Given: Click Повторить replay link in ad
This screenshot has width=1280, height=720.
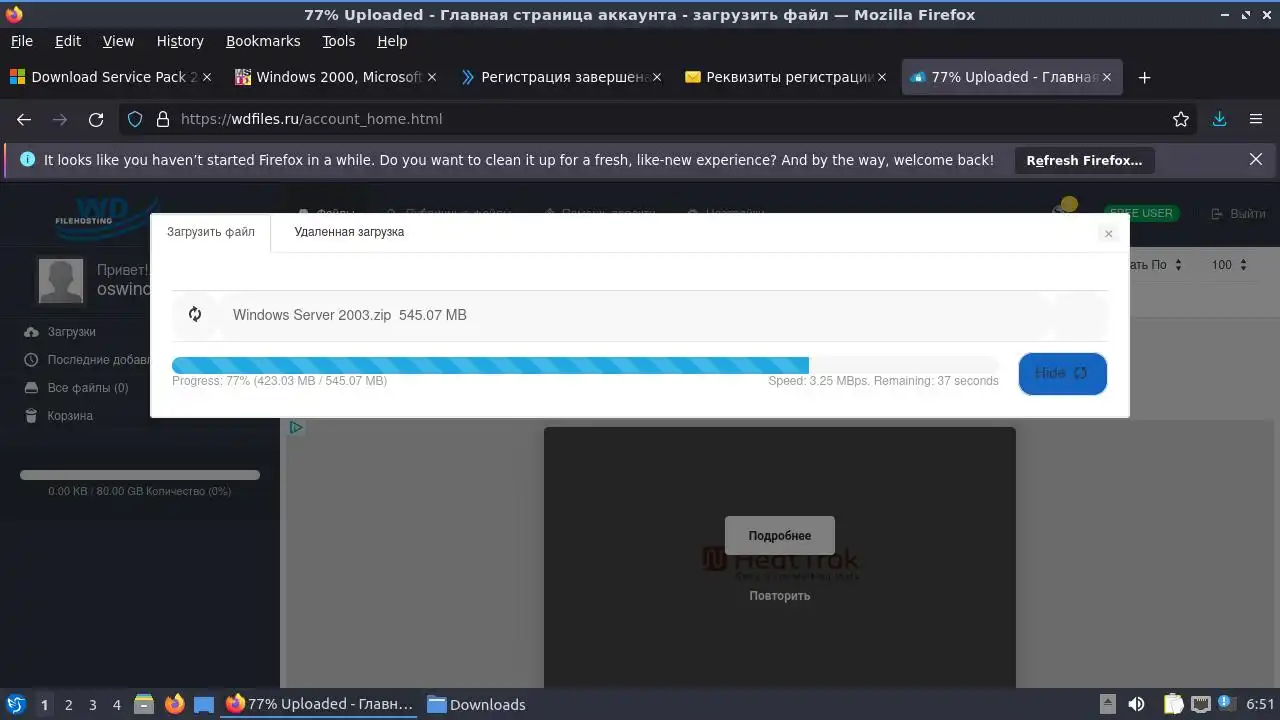Looking at the screenshot, I should 780,596.
